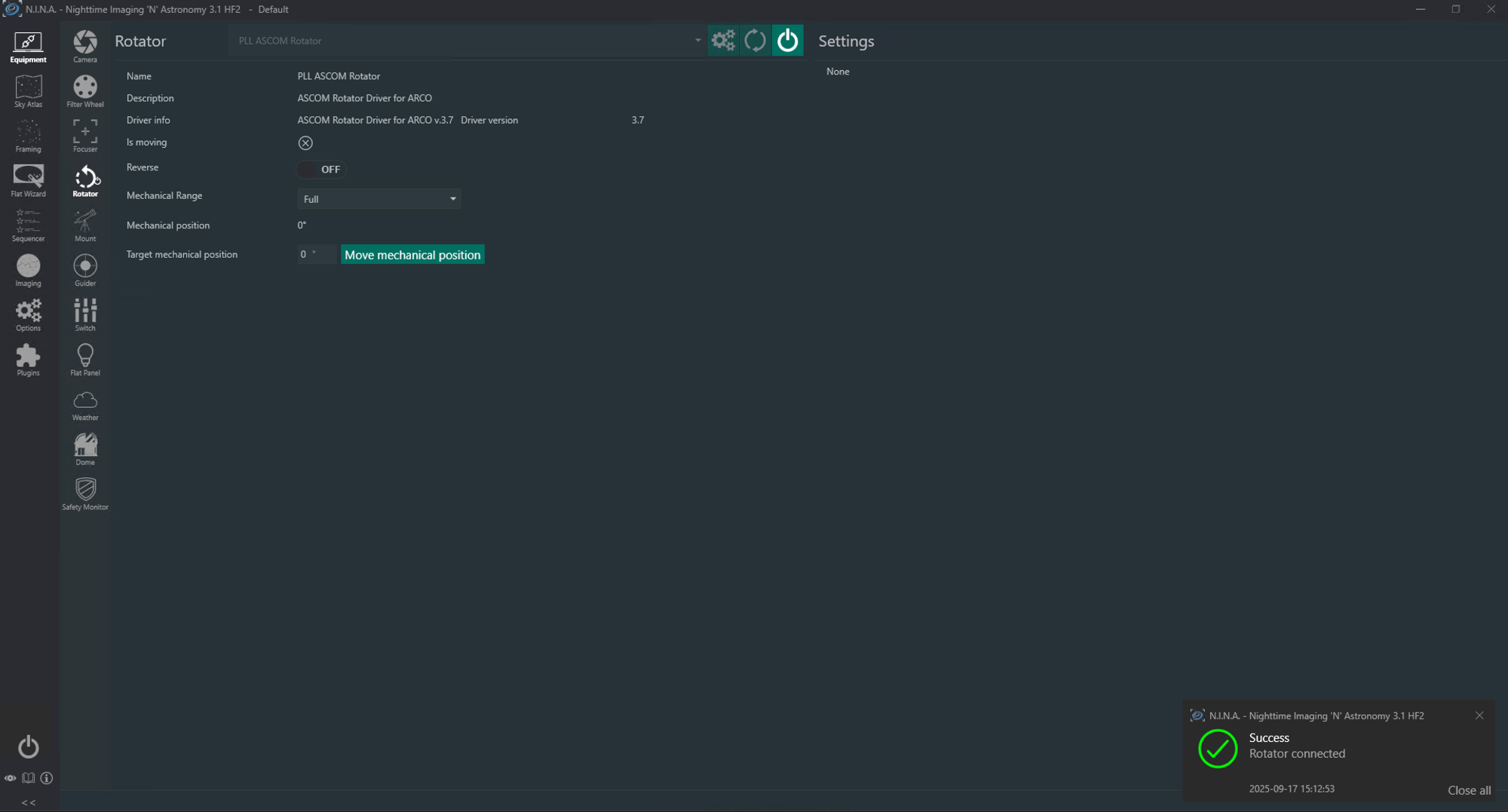Open the Plugins section

coord(29,360)
